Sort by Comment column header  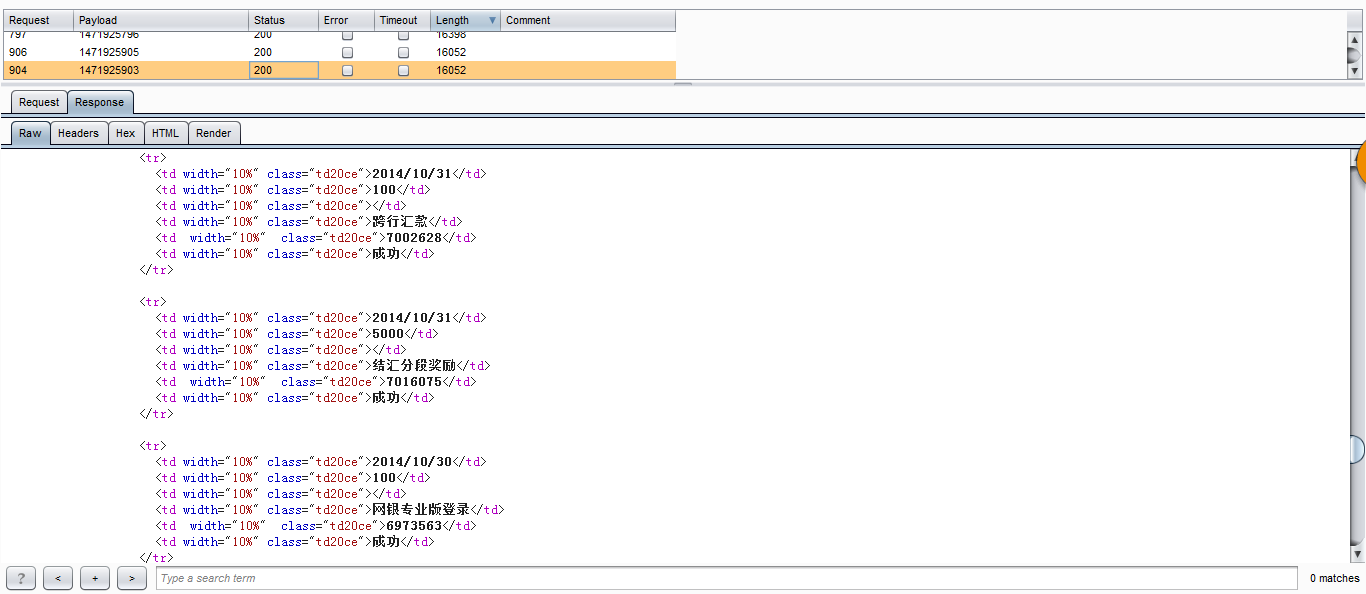tap(588, 20)
